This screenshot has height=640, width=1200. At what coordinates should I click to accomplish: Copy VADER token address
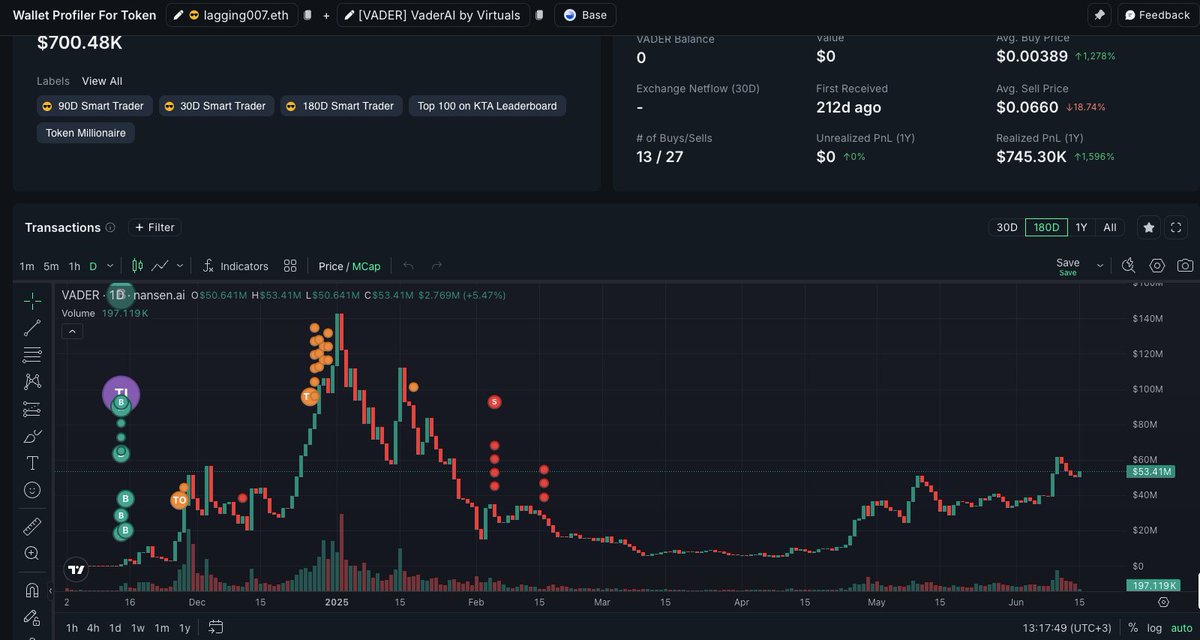[539, 15]
